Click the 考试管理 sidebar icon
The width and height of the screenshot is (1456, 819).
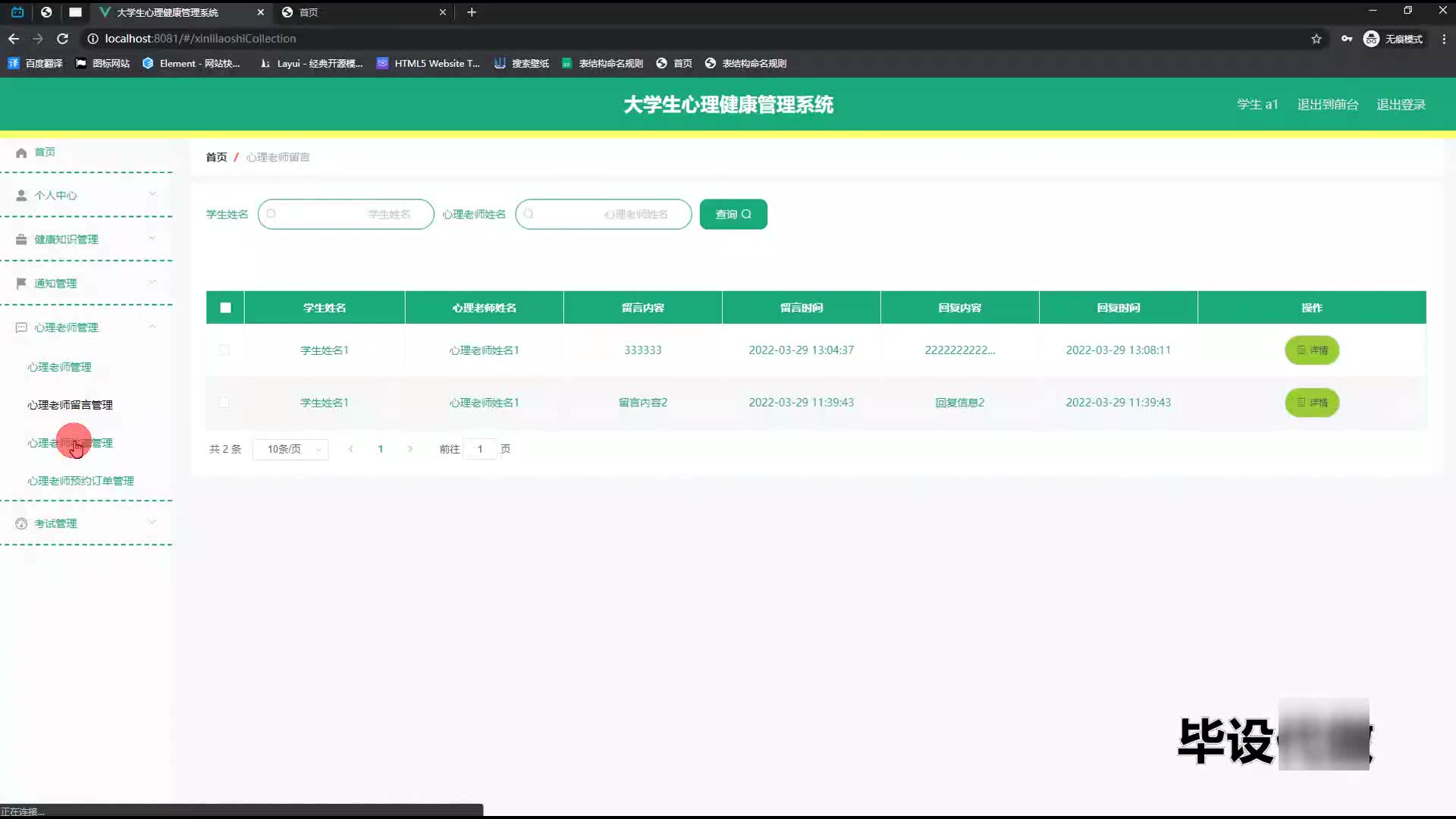pos(21,524)
